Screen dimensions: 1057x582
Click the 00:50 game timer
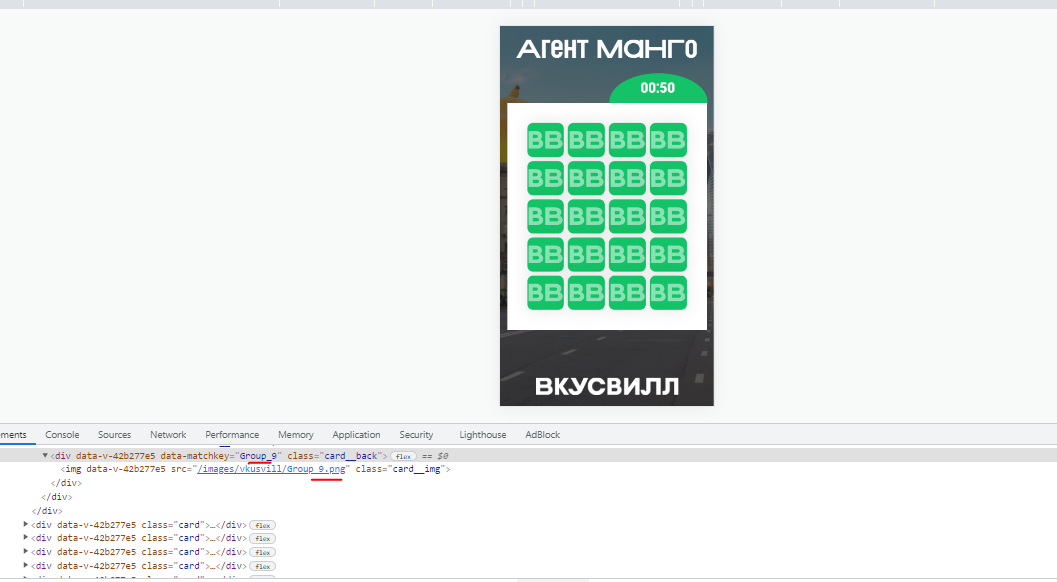click(657, 88)
